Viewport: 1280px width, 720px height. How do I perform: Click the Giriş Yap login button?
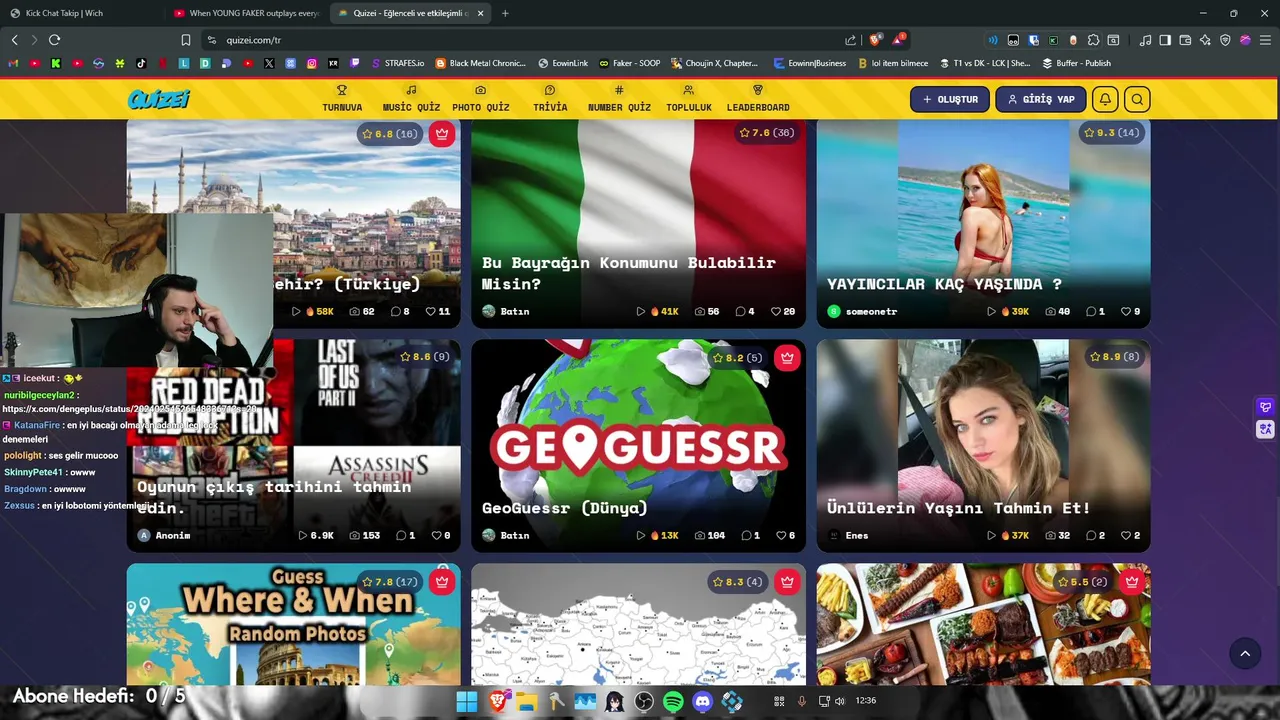coord(1040,99)
